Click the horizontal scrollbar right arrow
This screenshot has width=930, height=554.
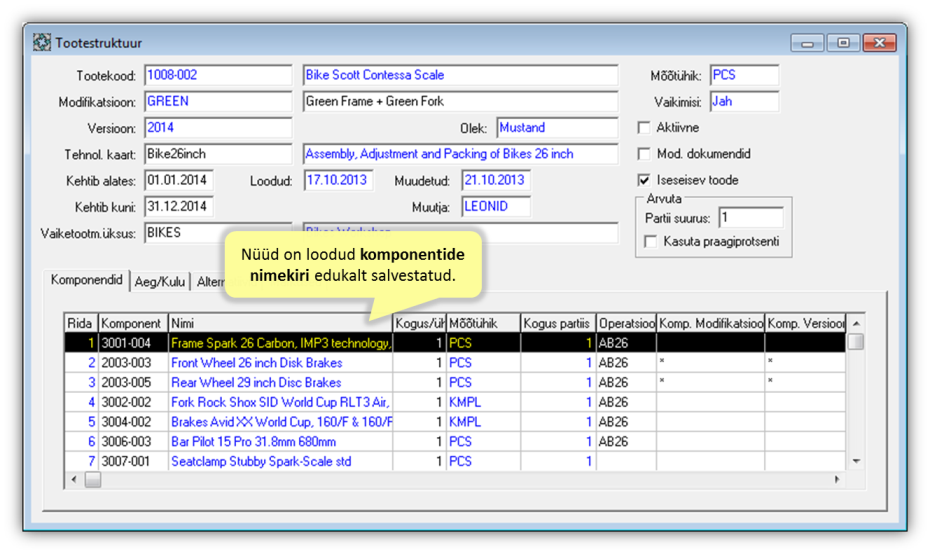pos(837,480)
